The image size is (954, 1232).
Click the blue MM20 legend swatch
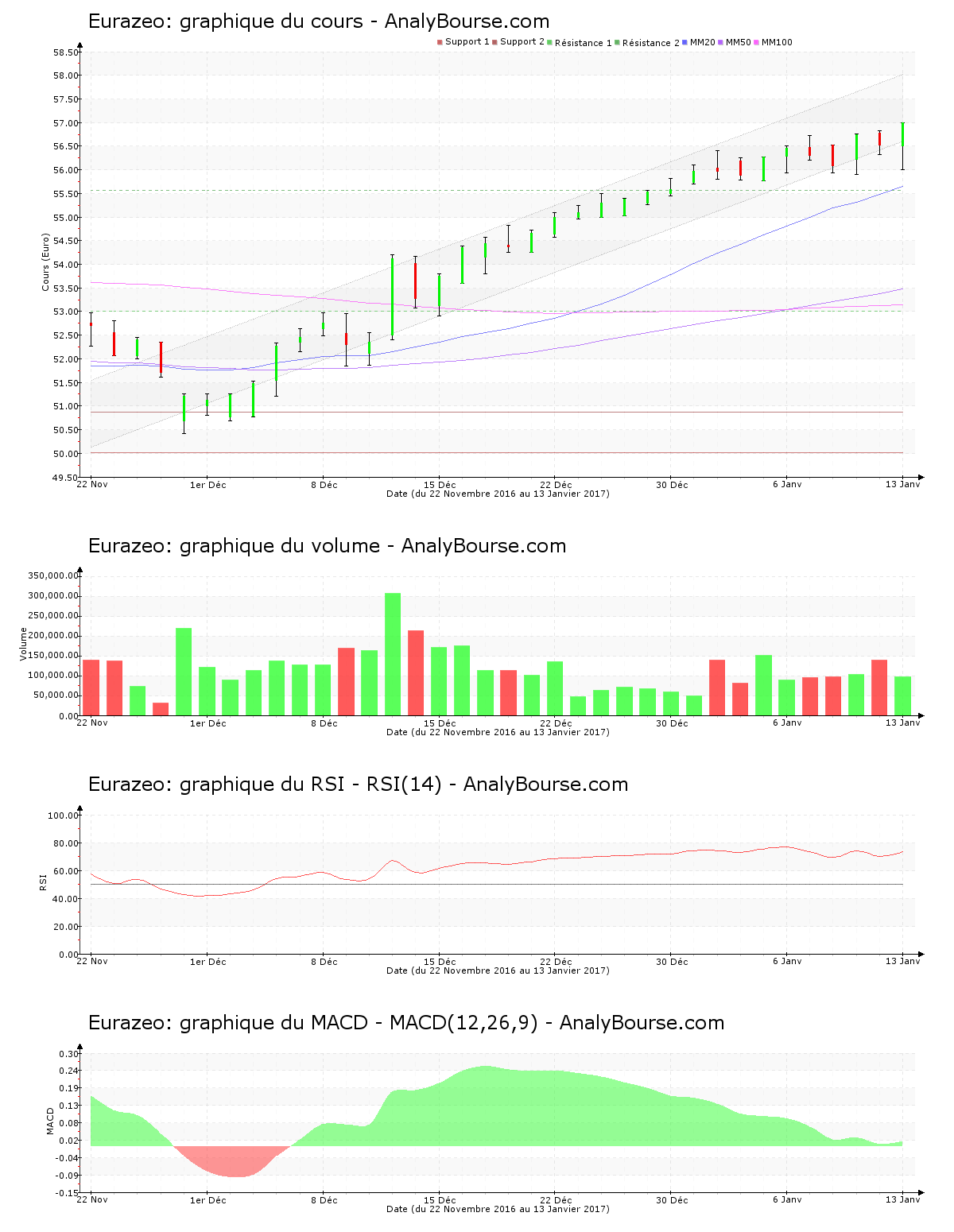point(684,42)
